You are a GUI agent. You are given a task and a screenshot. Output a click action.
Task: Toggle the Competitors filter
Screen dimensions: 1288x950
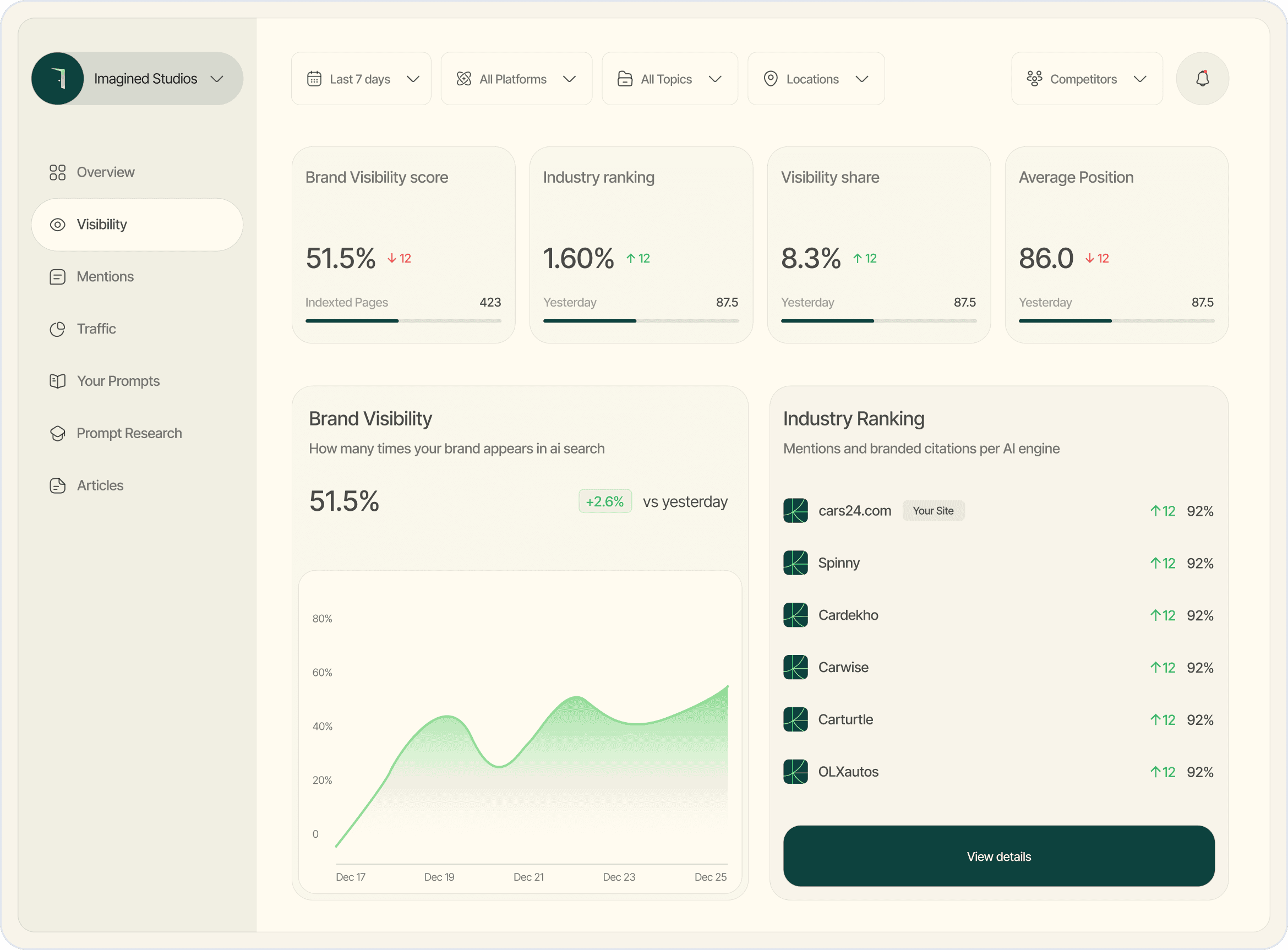pyautogui.click(x=1085, y=78)
